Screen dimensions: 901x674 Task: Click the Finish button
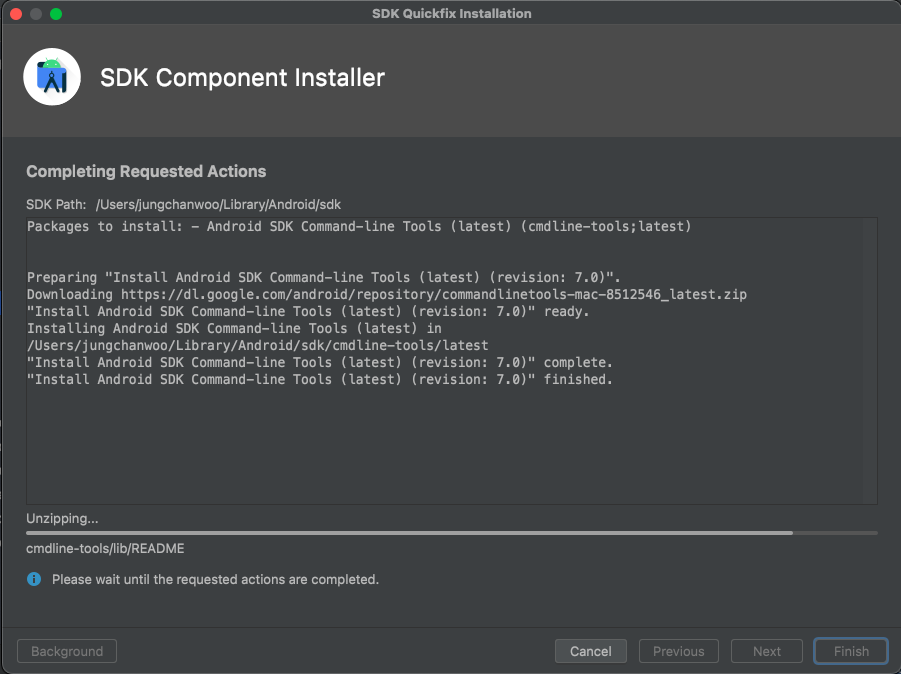[851, 651]
